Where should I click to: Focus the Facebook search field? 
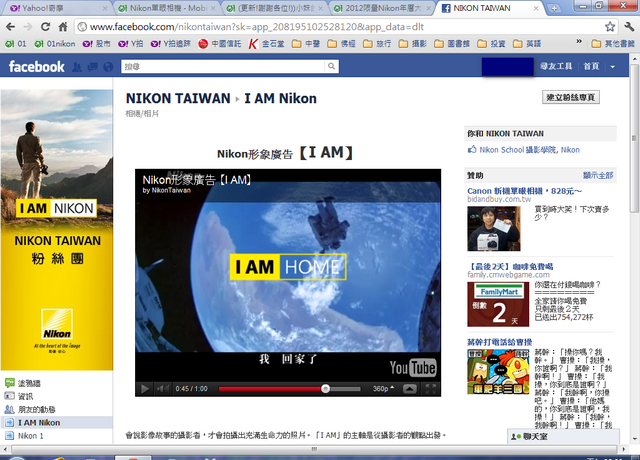tap(223, 66)
